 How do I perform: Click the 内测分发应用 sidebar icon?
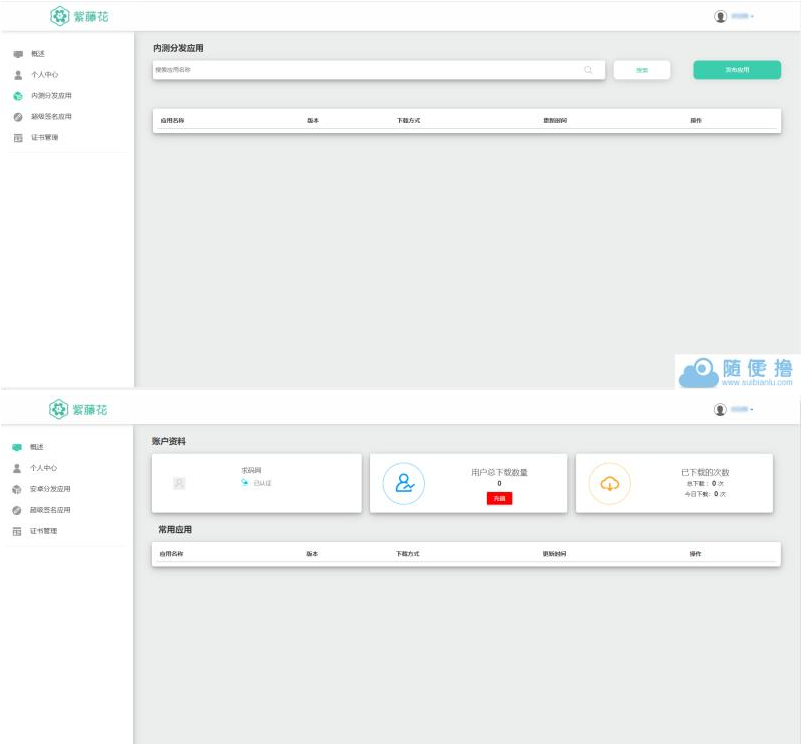(18, 96)
